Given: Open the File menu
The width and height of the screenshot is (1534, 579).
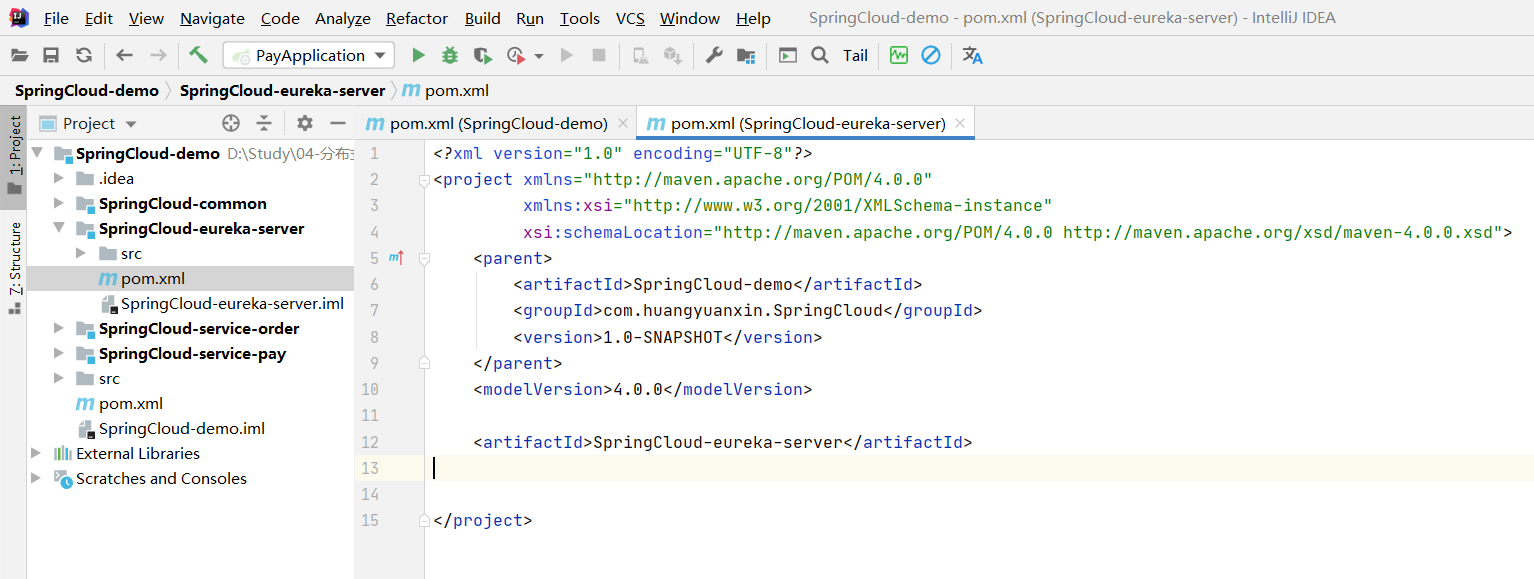Looking at the screenshot, I should click(x=57, y=18).
